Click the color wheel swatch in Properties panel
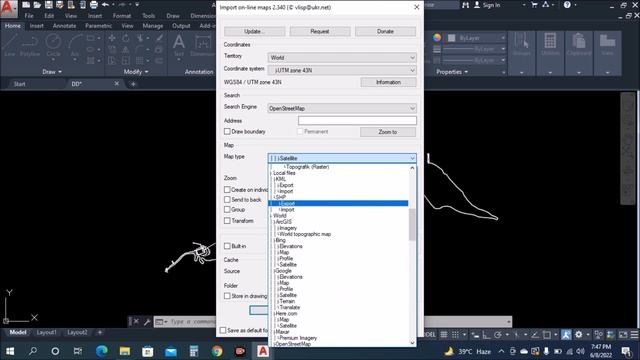640x360 pixels. 437,38
